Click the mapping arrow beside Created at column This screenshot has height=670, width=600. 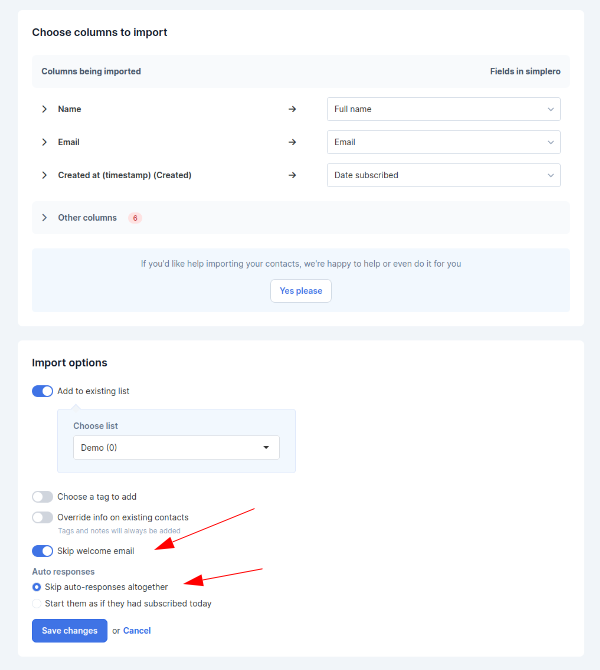pyautogui.click(x=292, y=175)
